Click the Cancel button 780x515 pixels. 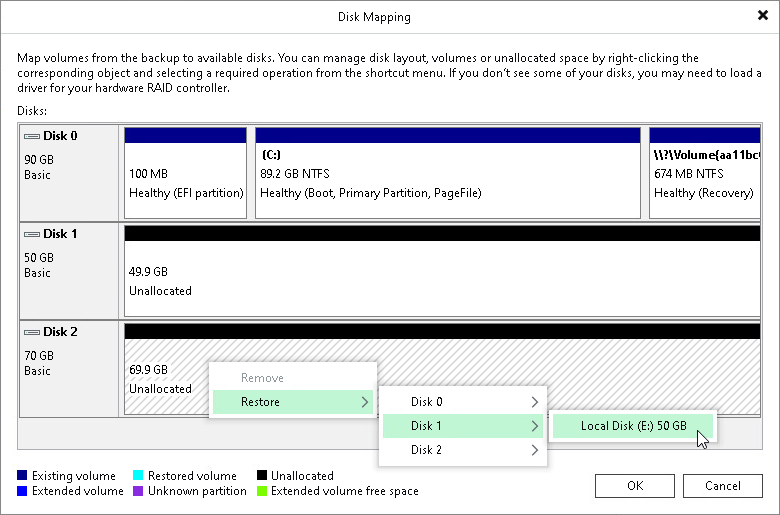(722, 486)
